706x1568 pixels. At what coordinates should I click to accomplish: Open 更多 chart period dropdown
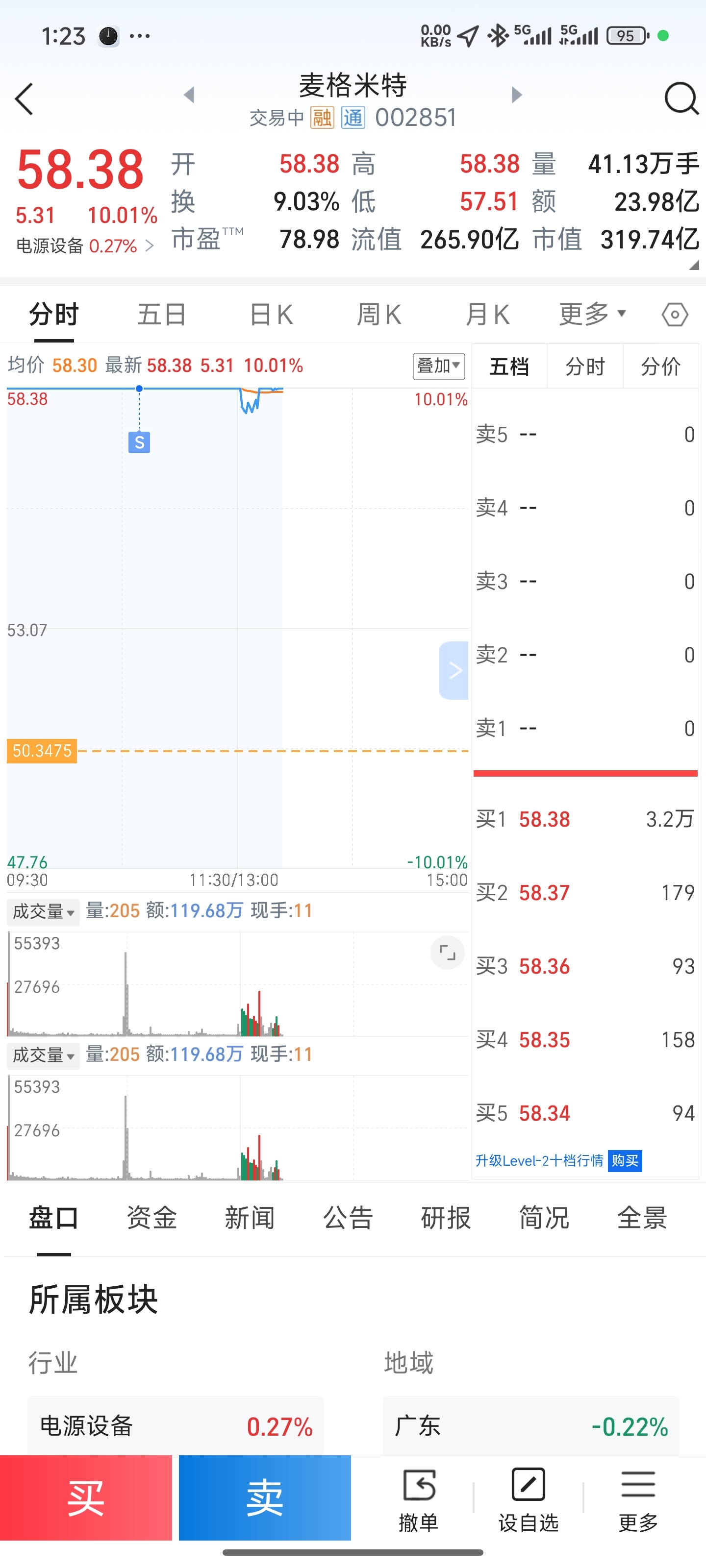[592, 314]
